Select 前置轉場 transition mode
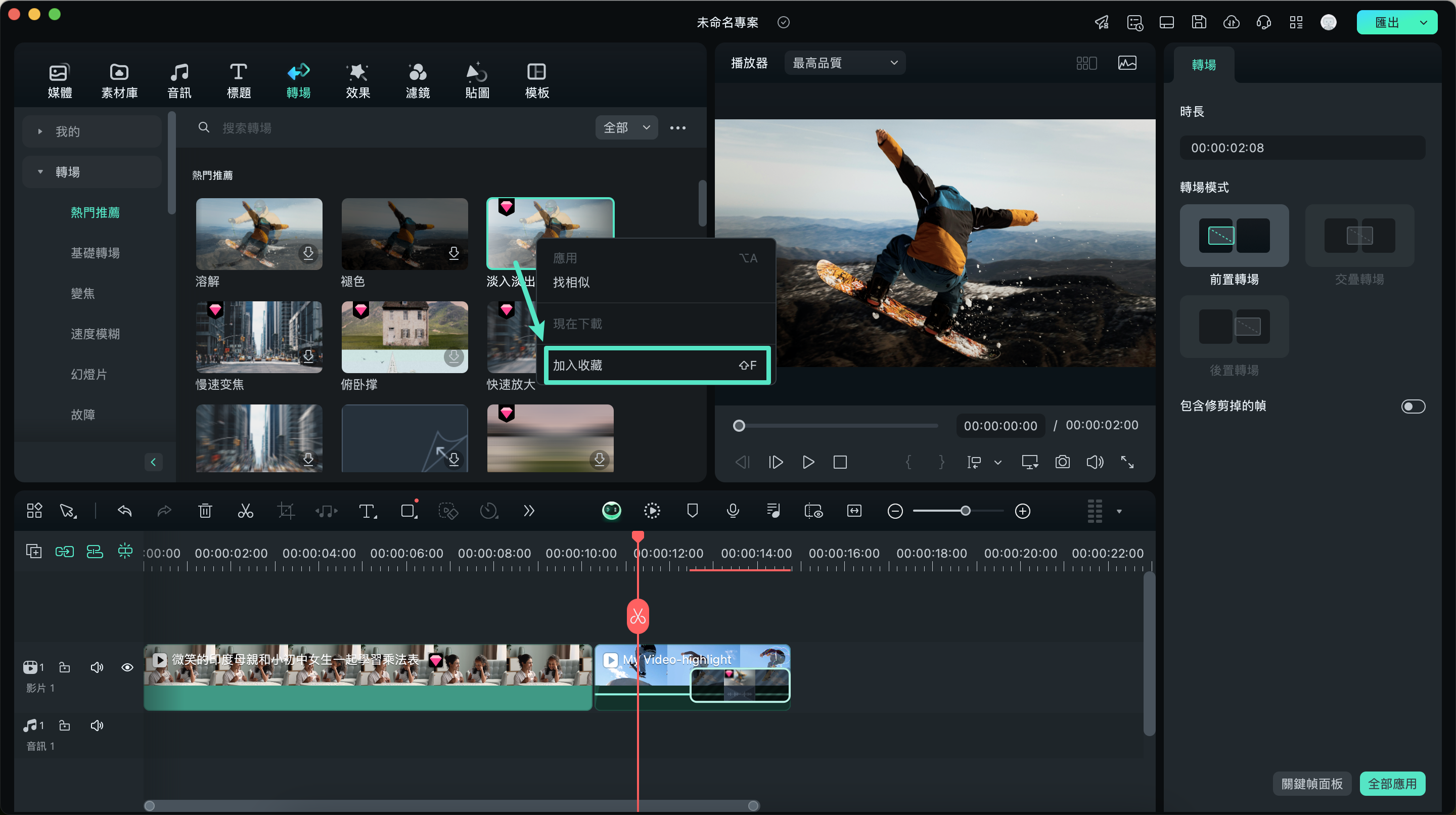This screenshot has width=1456, height=815. [x=1234, y=236]
